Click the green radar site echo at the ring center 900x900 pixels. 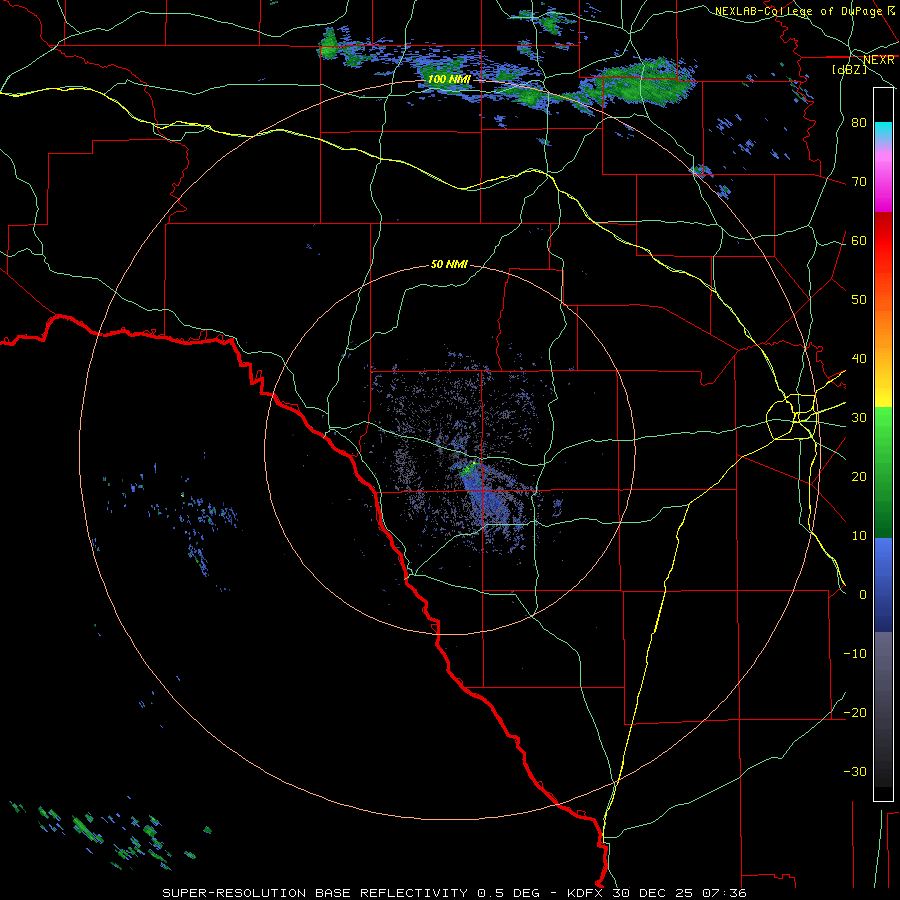[x=470, y=467]
